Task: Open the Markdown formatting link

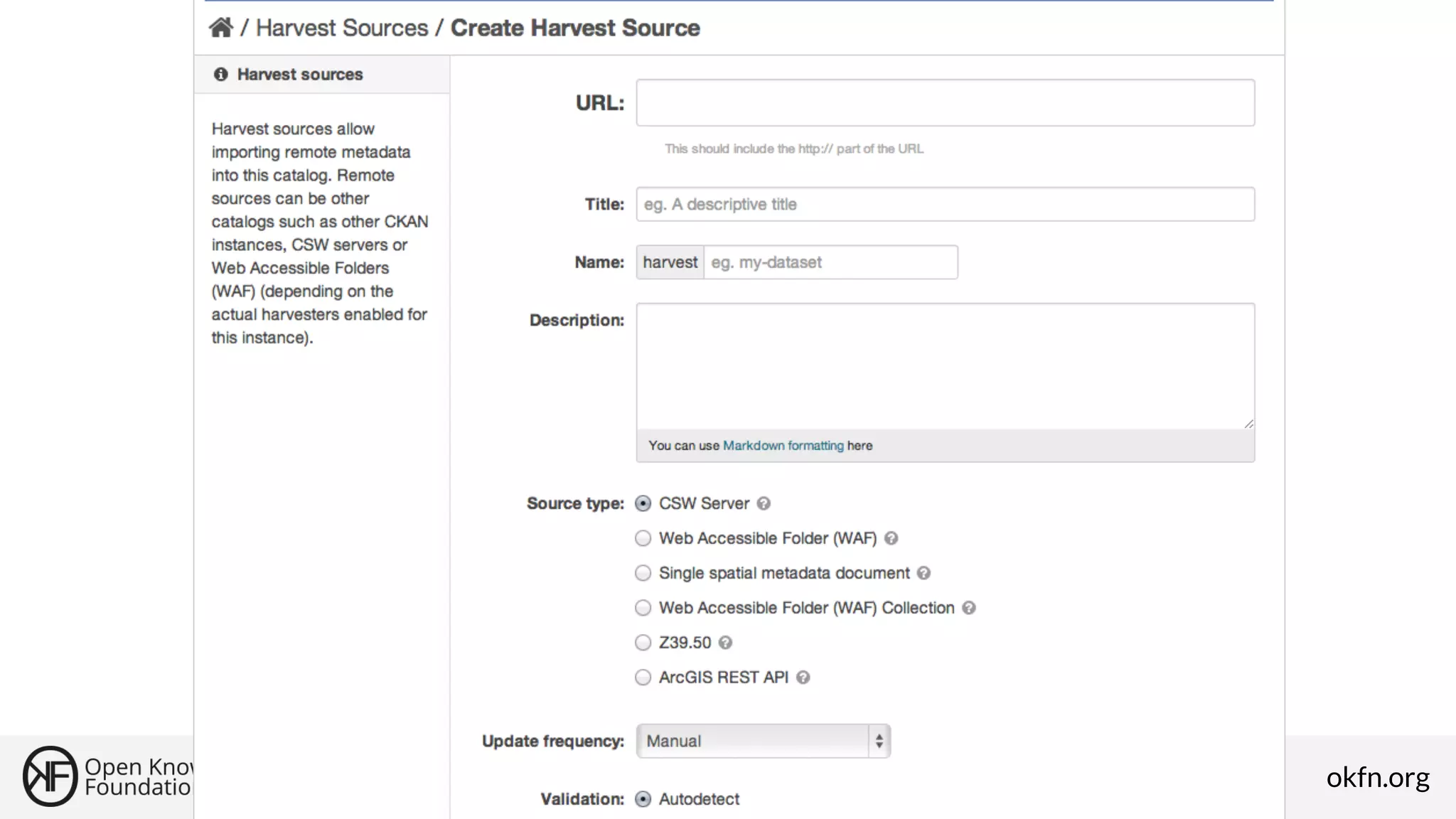Action: pos(783,446)
